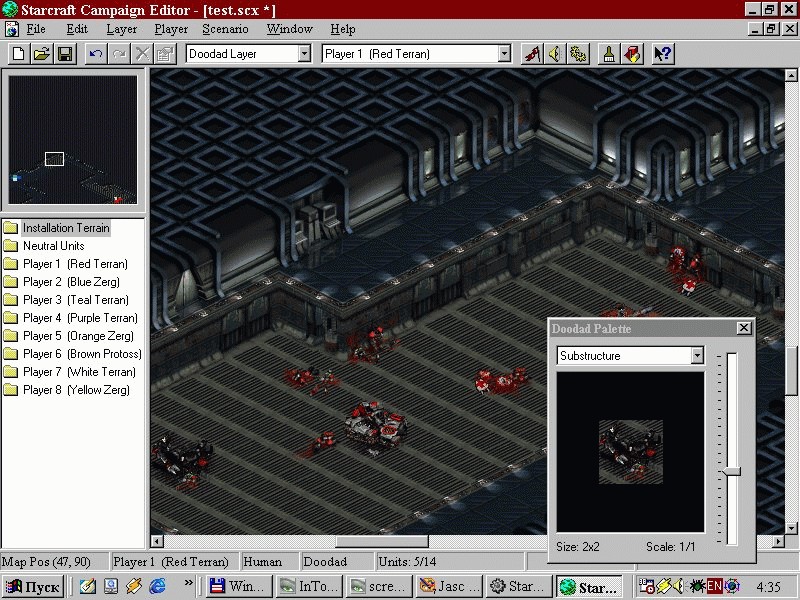Viewport: 800px width, 600px height.
Task: Select Player 6 (Brown Protoss) in the tree
Action: (x=82, y=354)
